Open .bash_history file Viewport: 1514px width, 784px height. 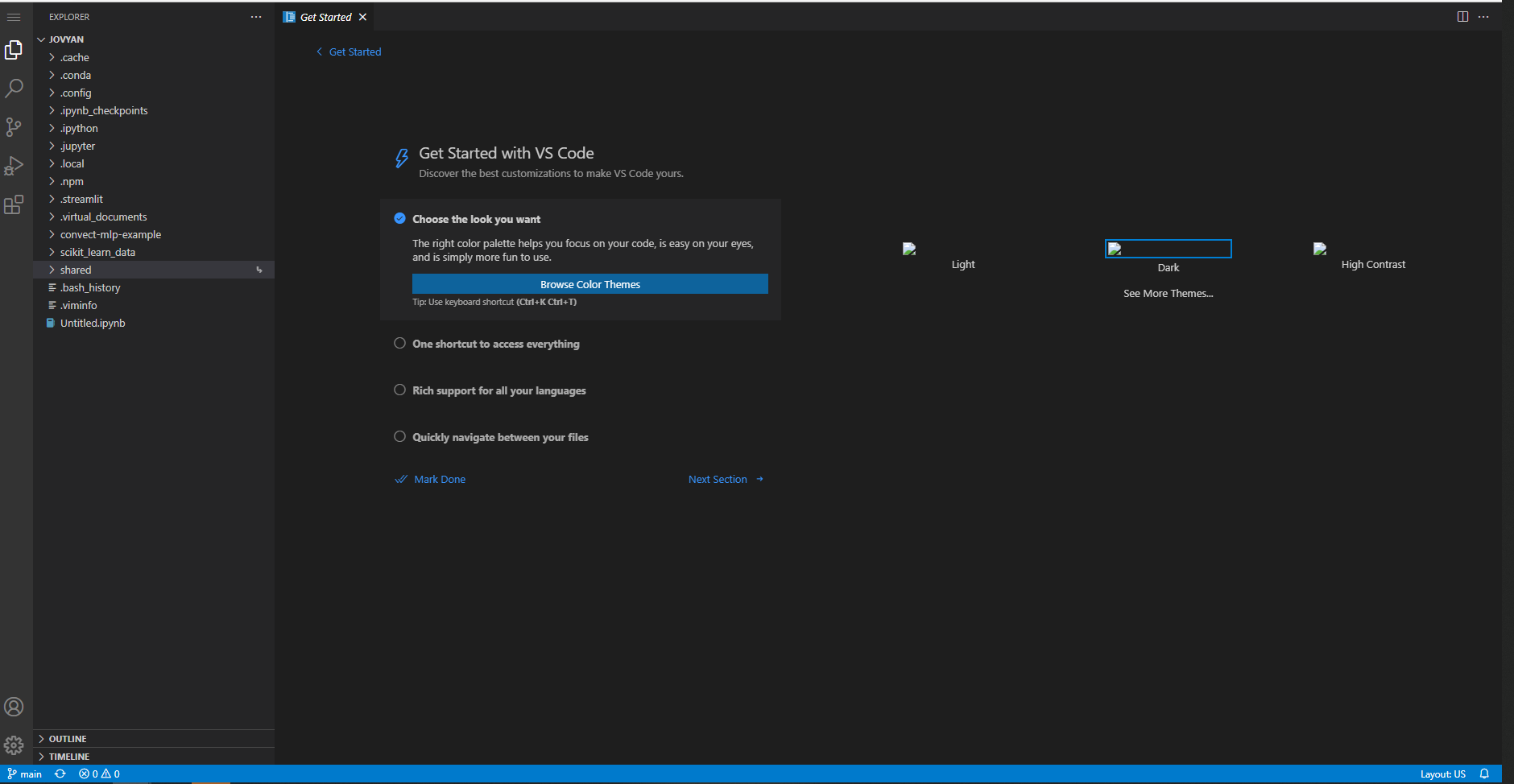pyautogui.click(x=154, y=287)
